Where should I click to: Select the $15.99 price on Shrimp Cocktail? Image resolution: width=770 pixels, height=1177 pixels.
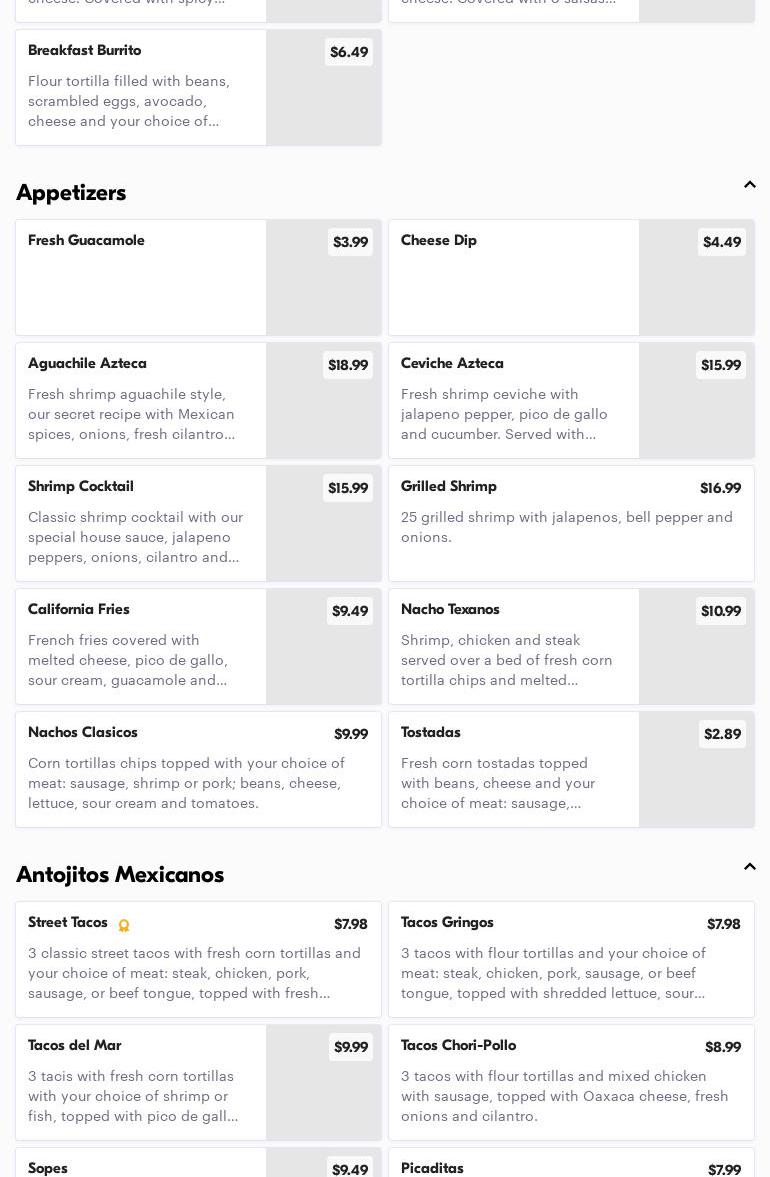(347, 488)
